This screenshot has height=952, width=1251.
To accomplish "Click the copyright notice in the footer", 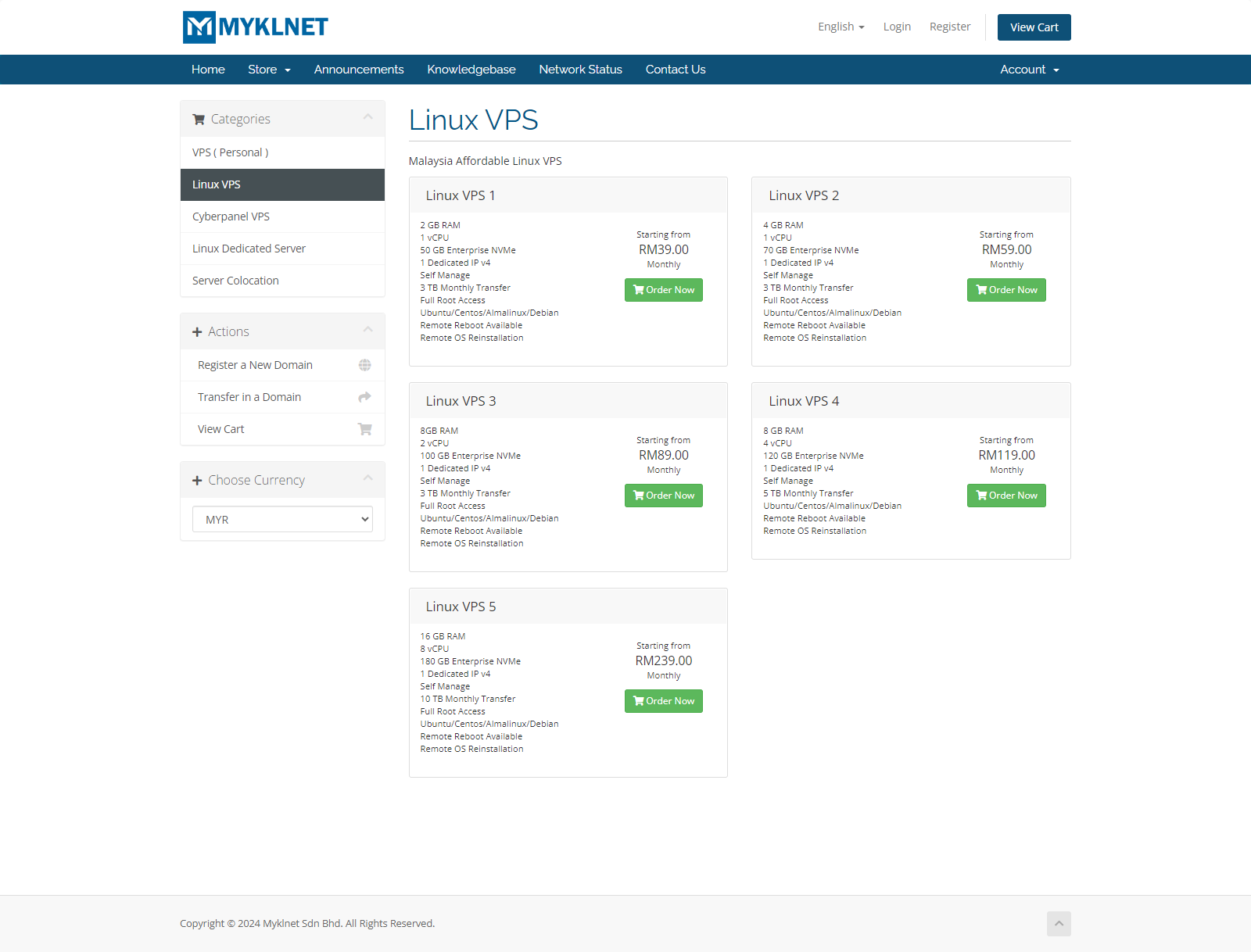I will click(307, 924).
